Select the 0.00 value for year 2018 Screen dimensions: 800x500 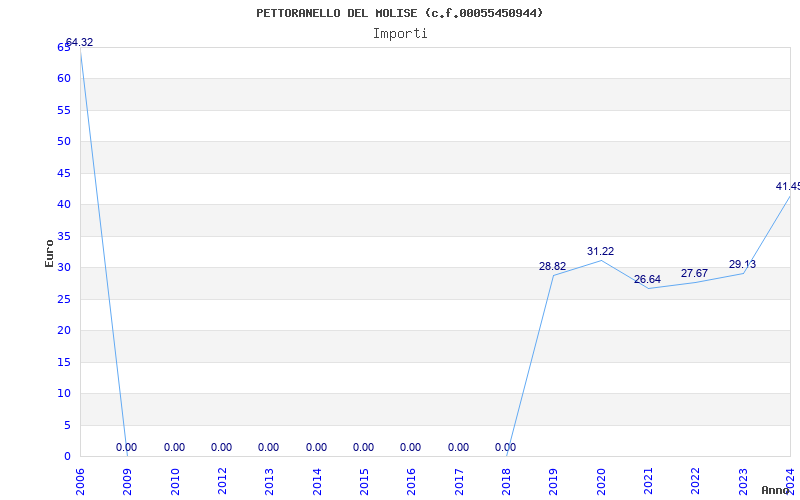[505, 447]
